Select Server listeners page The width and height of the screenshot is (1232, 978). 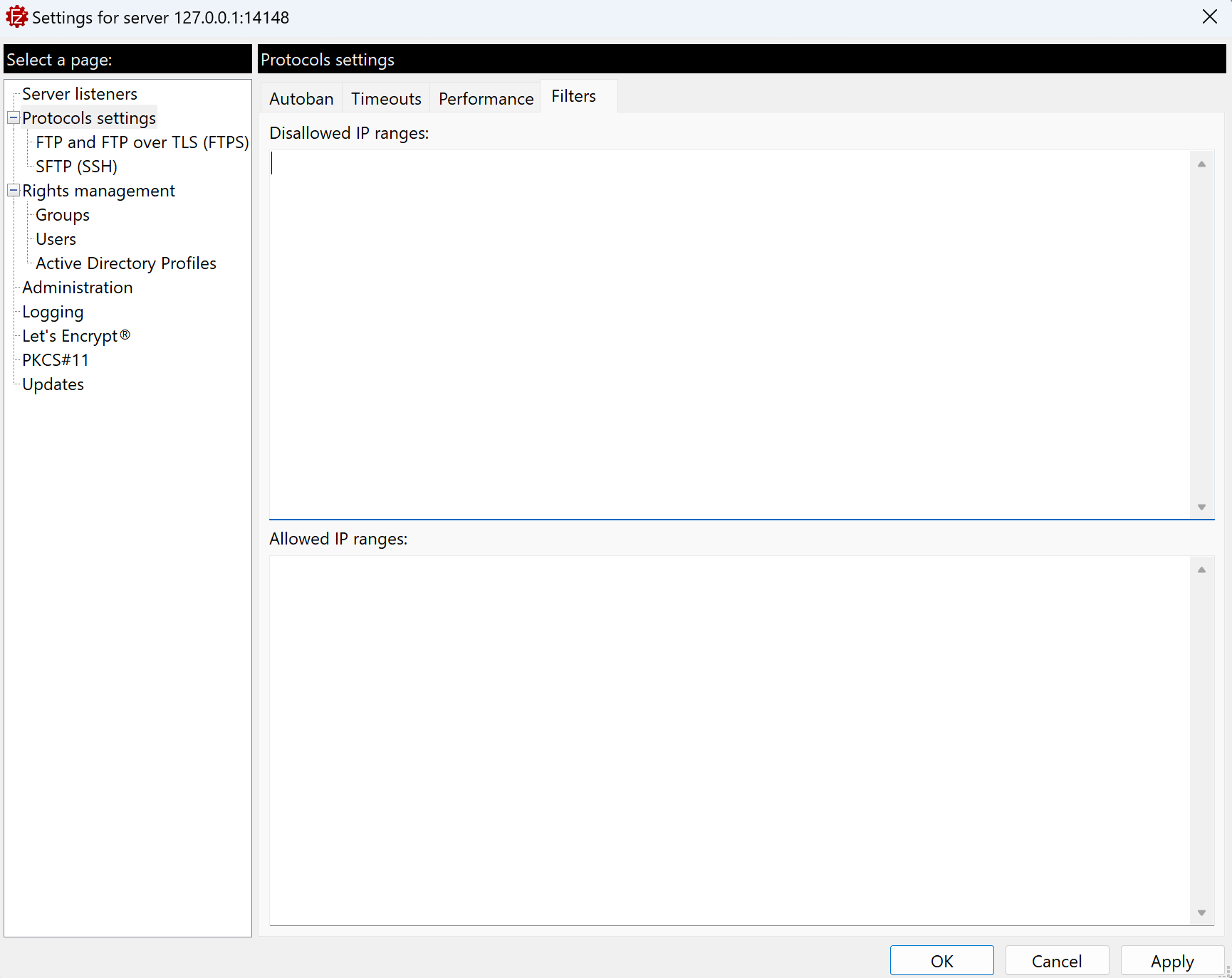[x=80, y=94]
